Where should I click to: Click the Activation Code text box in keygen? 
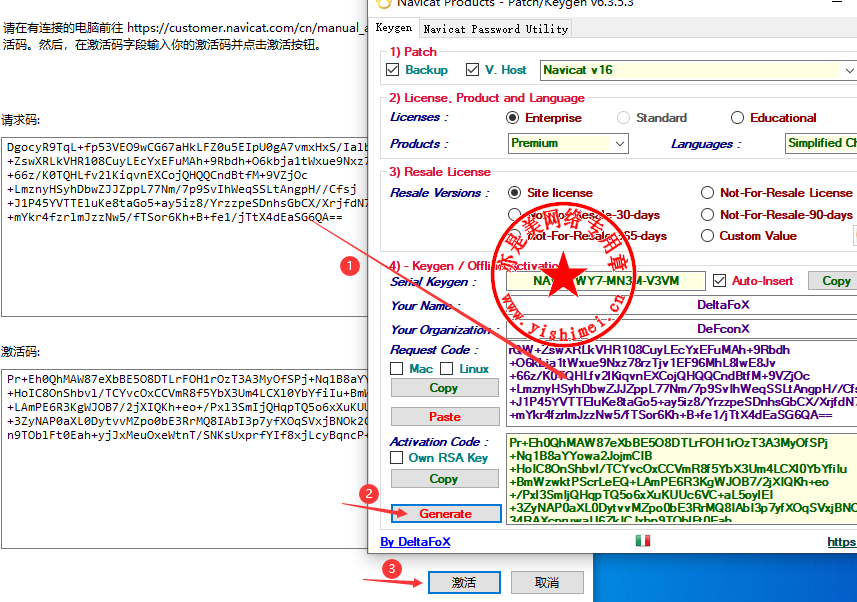682,479
